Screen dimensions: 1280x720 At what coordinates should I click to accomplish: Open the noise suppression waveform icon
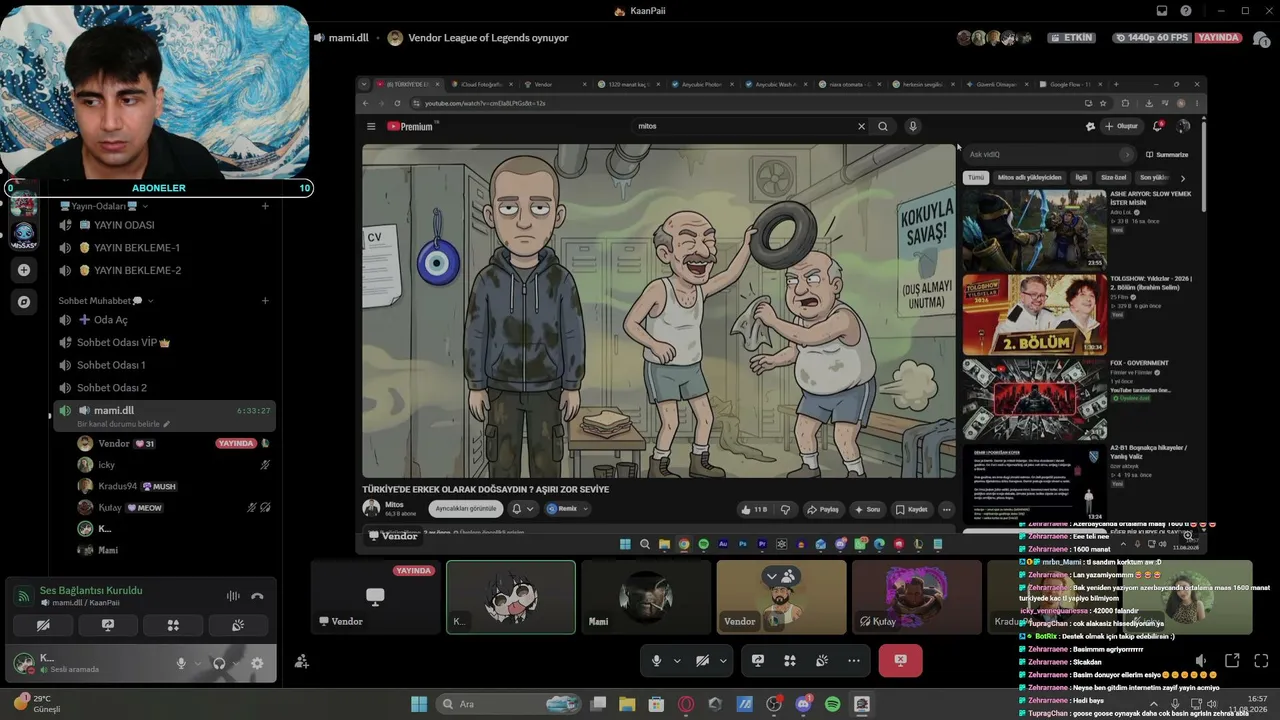pos(233,596)
